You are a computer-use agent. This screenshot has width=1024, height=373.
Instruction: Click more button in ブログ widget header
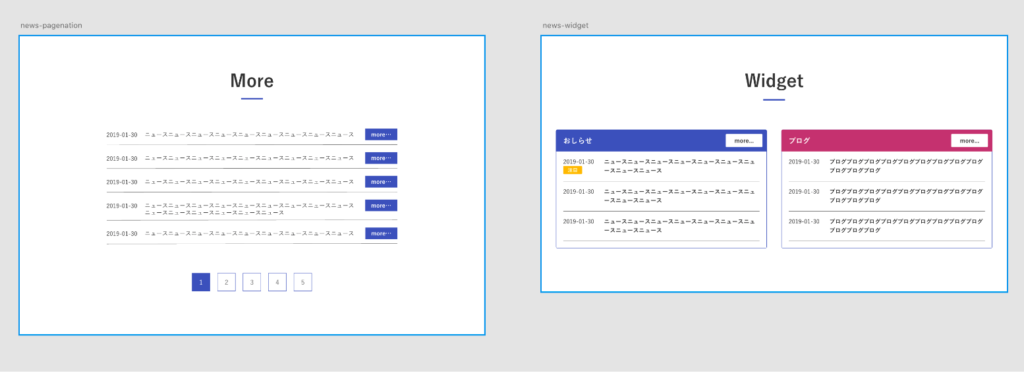(969, 140)
